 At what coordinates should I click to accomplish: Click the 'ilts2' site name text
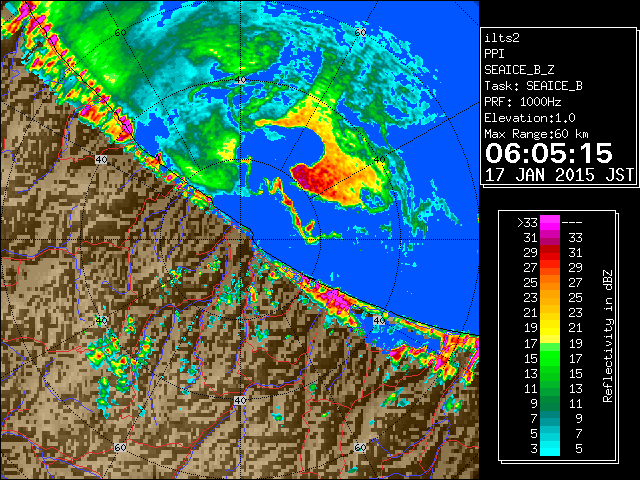(x=502, y=38)
